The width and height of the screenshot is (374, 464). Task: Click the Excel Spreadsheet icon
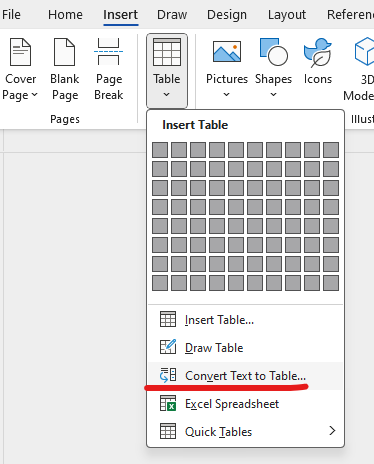pyautogui.click(x=168, y=403)
